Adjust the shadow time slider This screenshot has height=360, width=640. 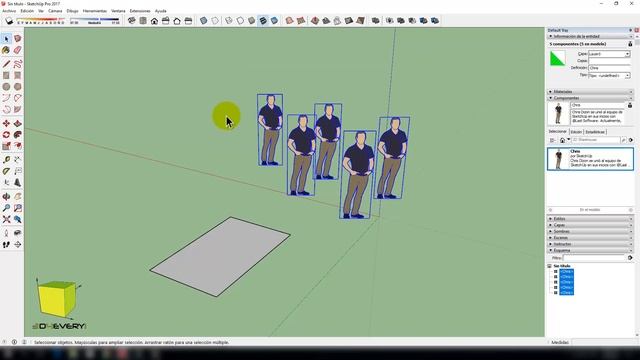(x=94, y=19)
